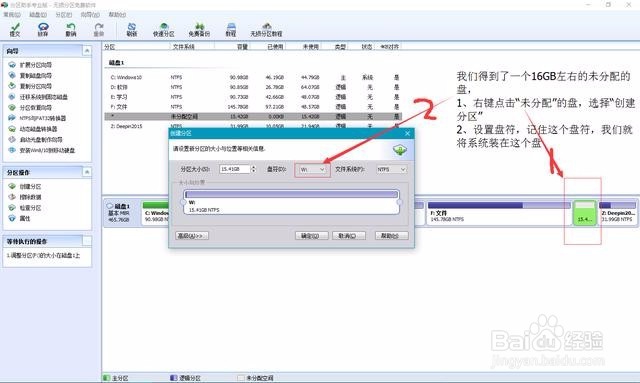Screen dimensions: 640x383
Task: Select F: 文件 block in the disk map
Action: (498, 213)
